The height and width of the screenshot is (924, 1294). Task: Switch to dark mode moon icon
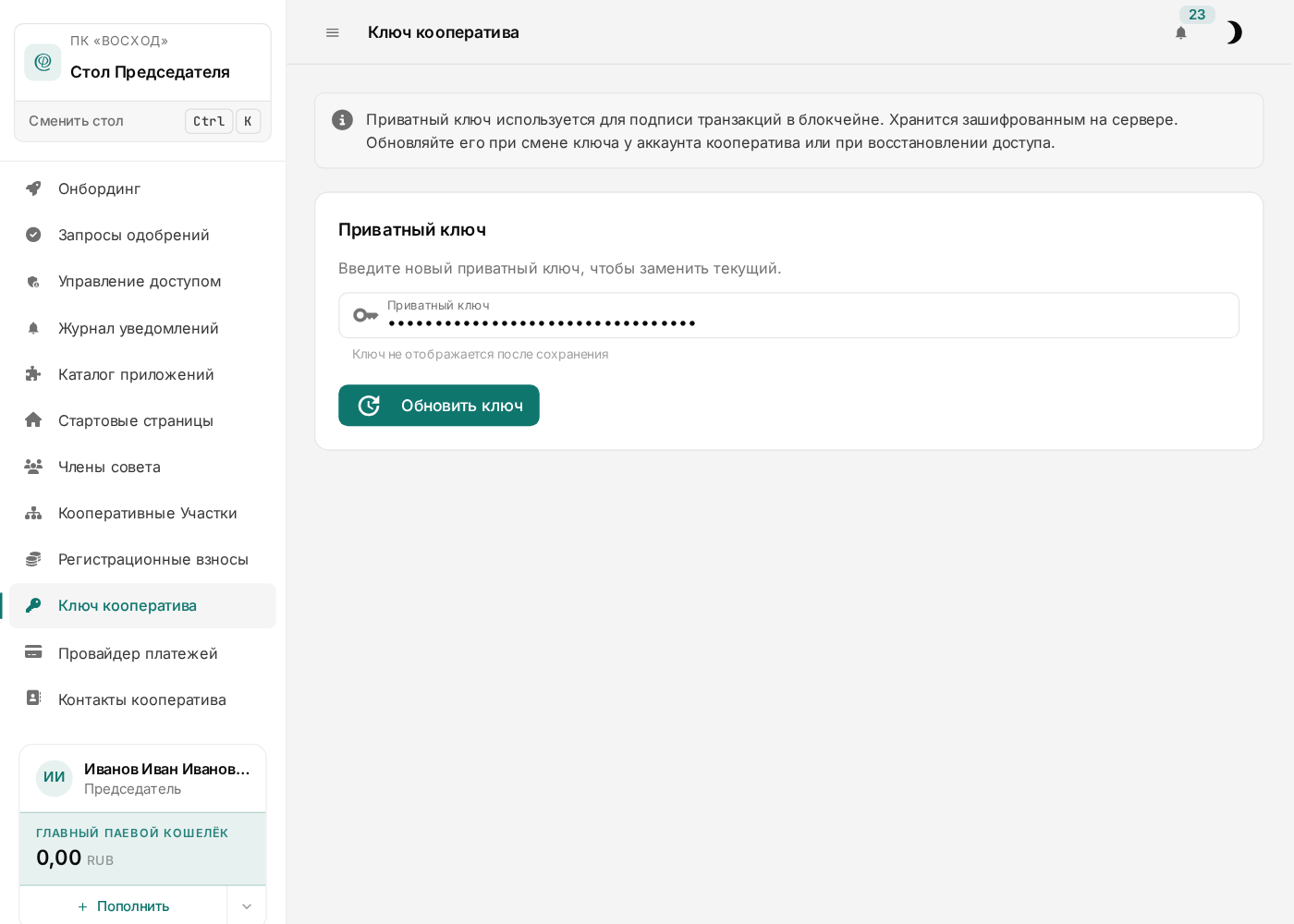tap(1234, 33)
